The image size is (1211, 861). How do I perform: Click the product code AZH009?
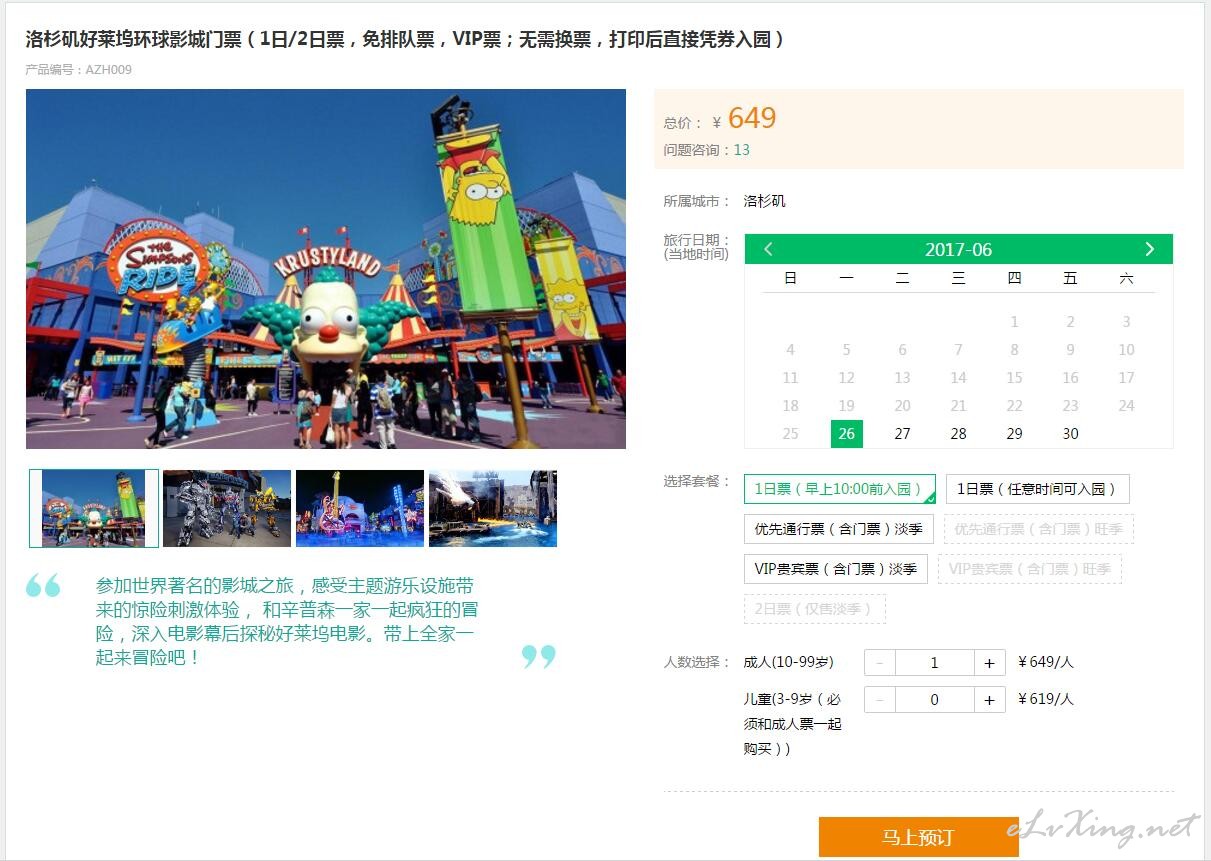[x=108, y=70]
